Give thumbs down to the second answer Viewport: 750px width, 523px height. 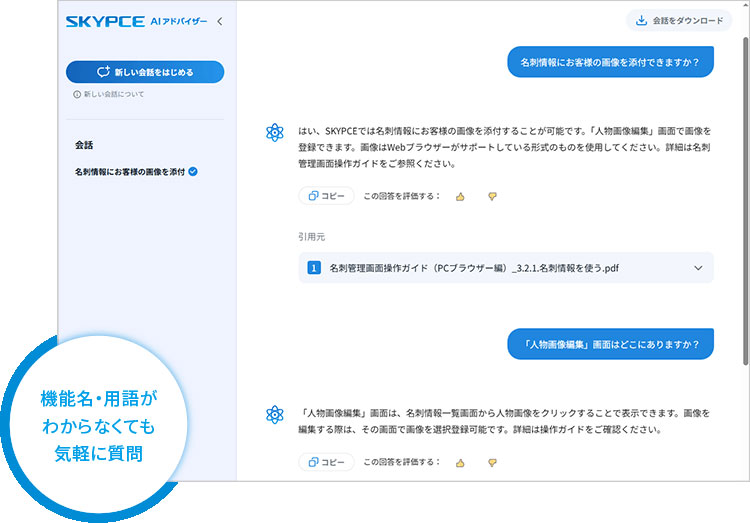[x=492, y=463]
